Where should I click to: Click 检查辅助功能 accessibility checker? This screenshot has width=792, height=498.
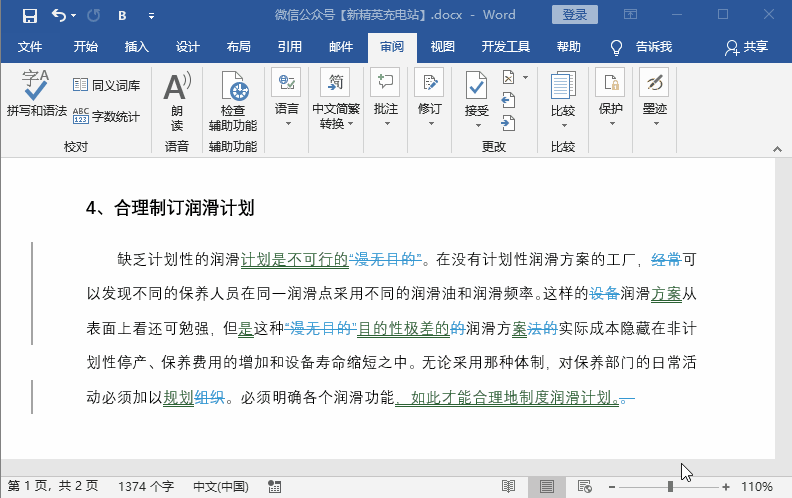point(233,101)
